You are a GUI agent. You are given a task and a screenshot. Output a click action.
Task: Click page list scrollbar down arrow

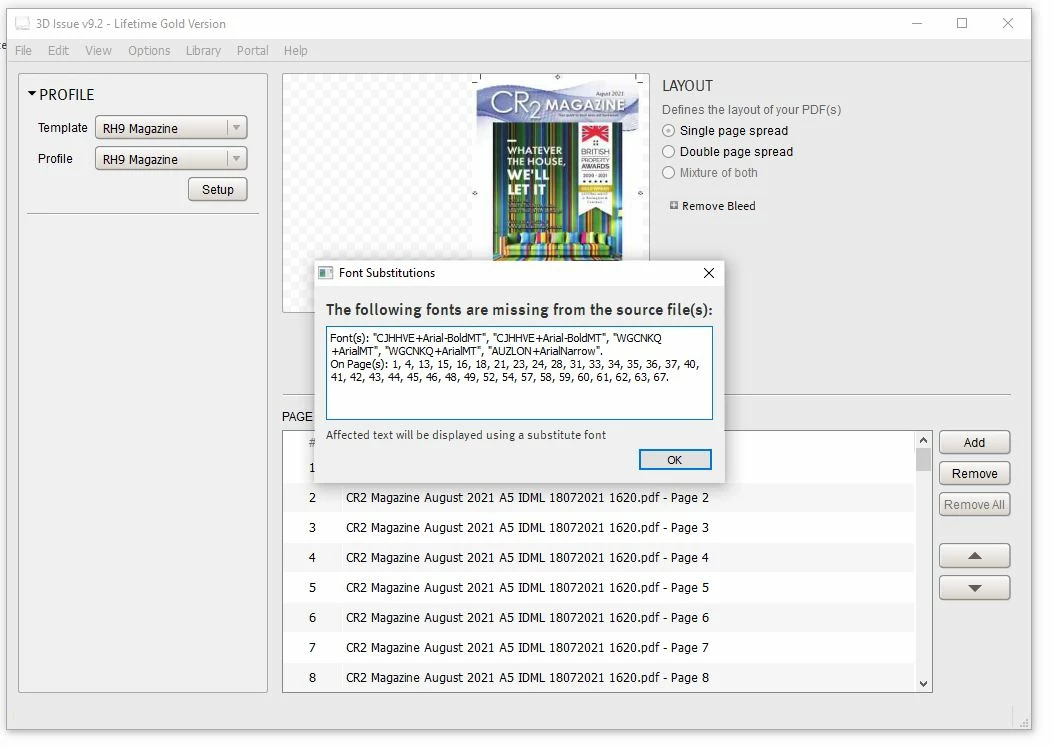tap(923, 684)
